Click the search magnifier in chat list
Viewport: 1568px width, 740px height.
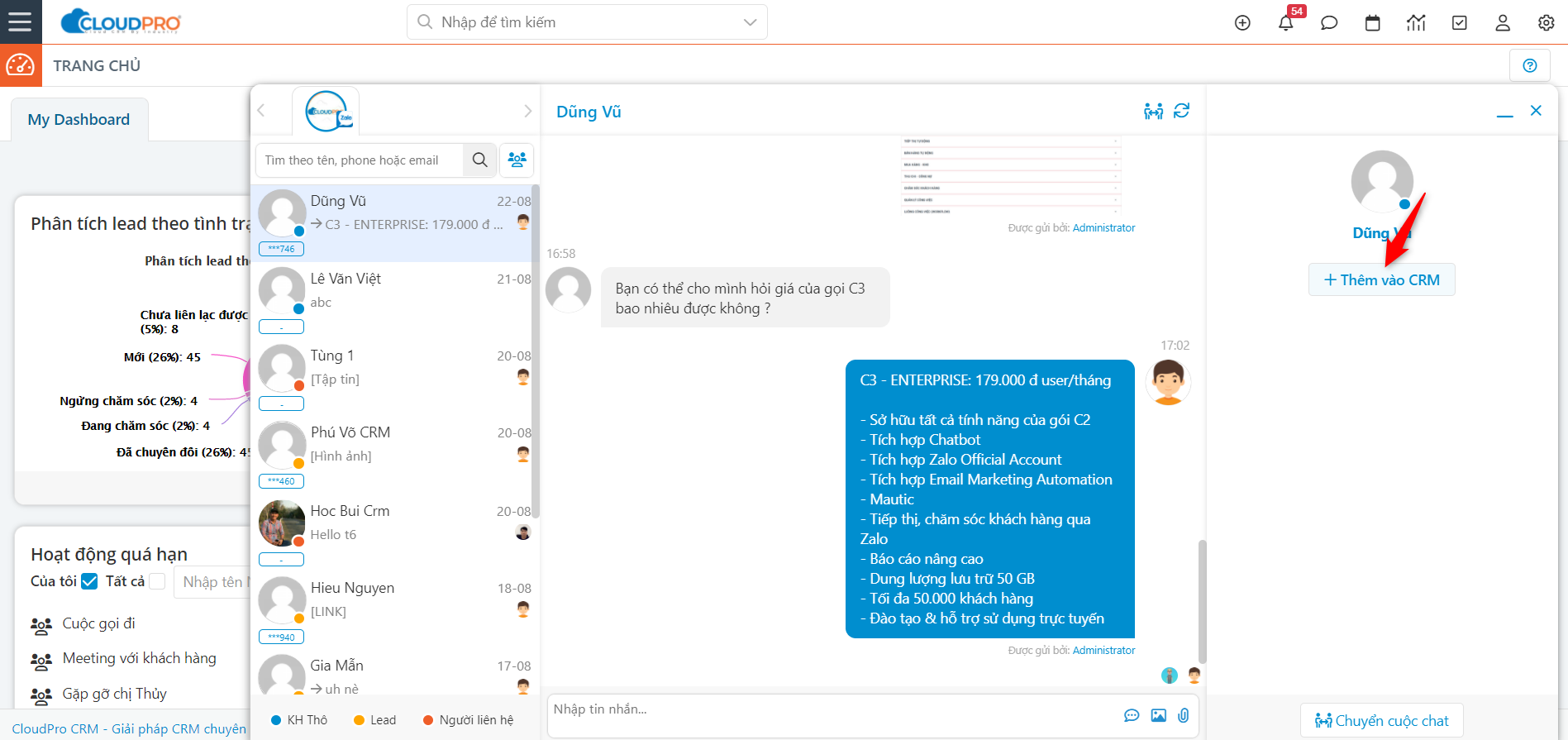coord(480,160)
